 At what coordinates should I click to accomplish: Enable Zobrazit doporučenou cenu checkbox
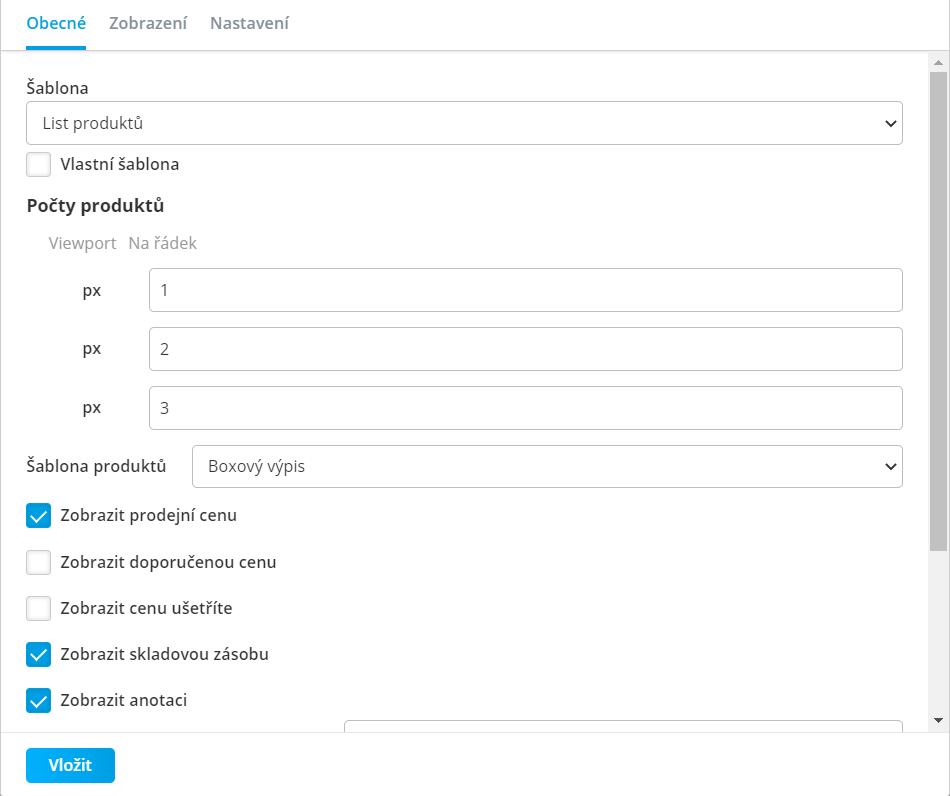click(x=38, y=562)
